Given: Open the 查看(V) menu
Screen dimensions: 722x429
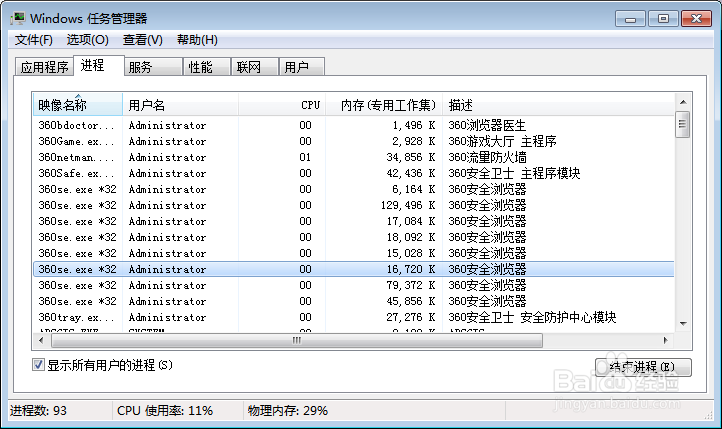Looking at the screenshot, I should click(143, 40).
